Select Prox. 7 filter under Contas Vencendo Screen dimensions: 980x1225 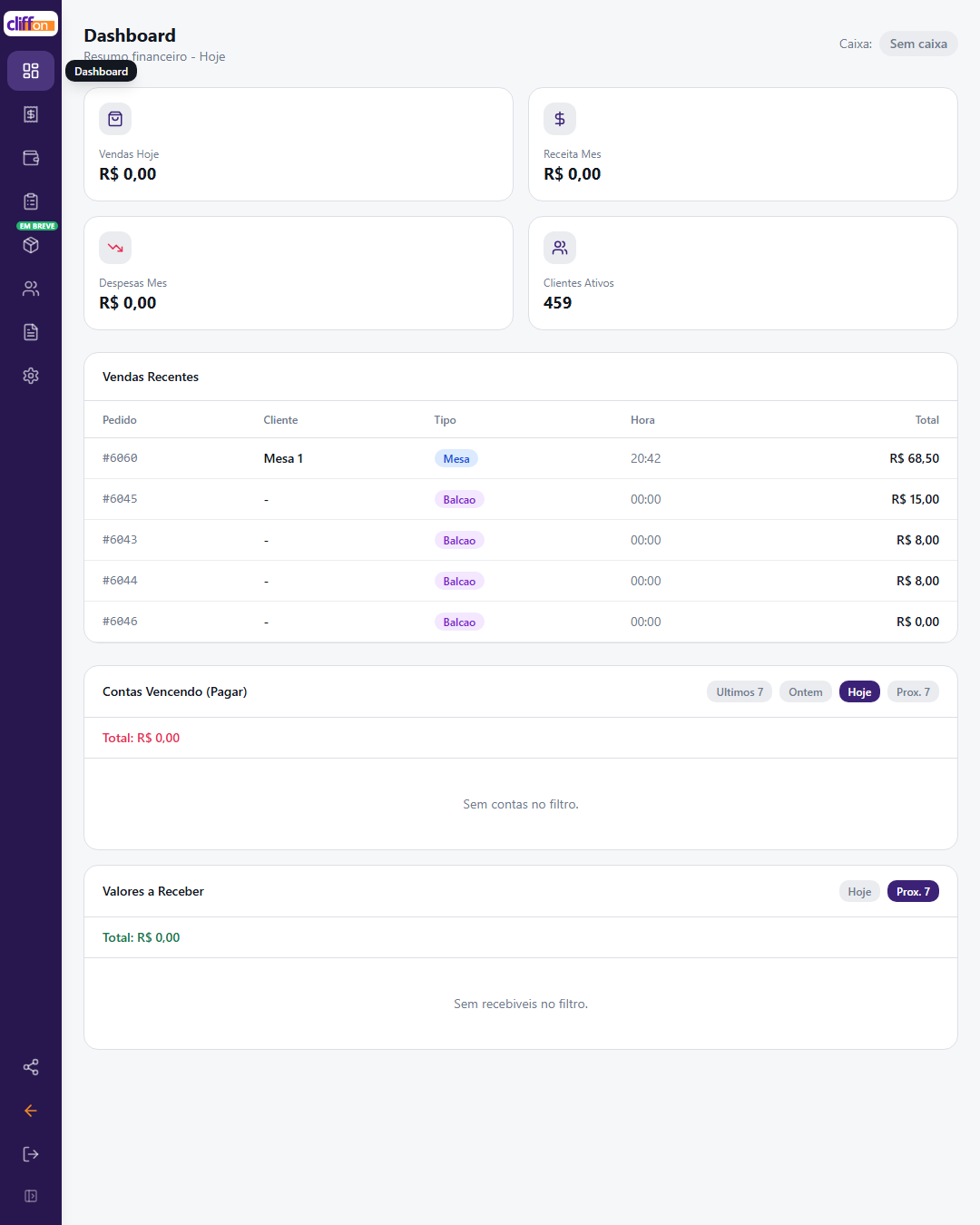click(913, 692)
